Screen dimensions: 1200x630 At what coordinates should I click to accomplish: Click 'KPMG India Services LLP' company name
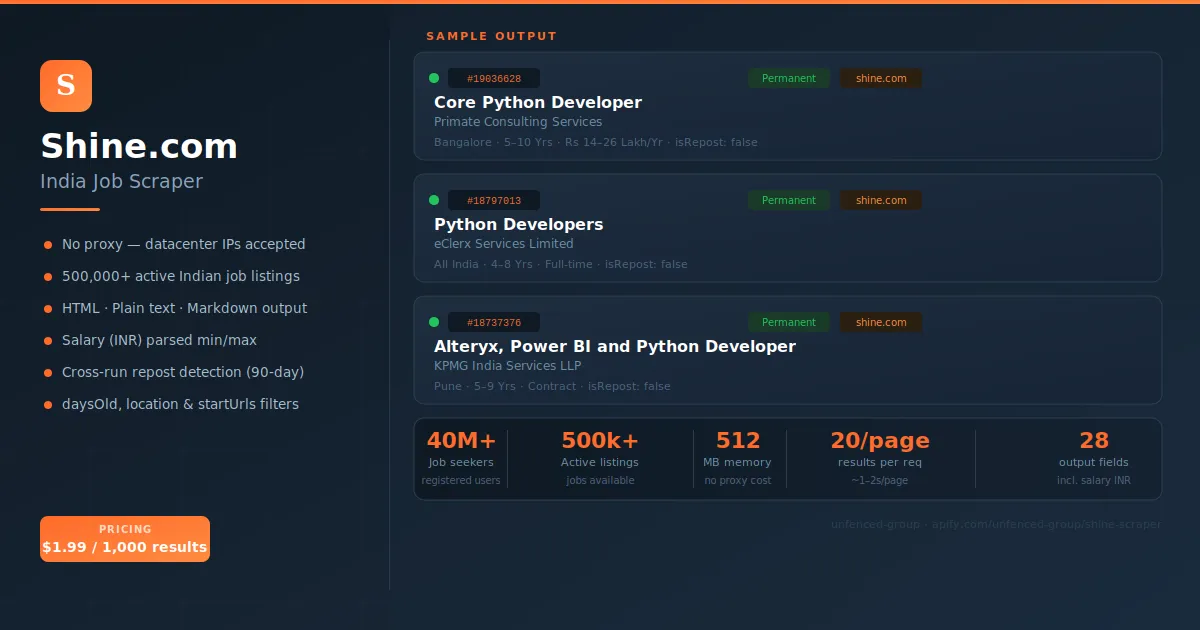[508, 366]
